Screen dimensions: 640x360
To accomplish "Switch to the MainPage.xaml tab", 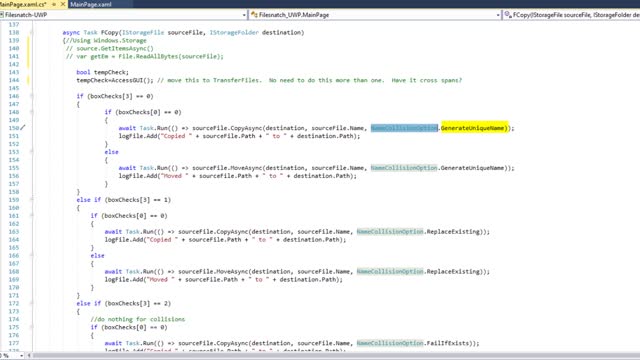I will (x=91, y=4).
